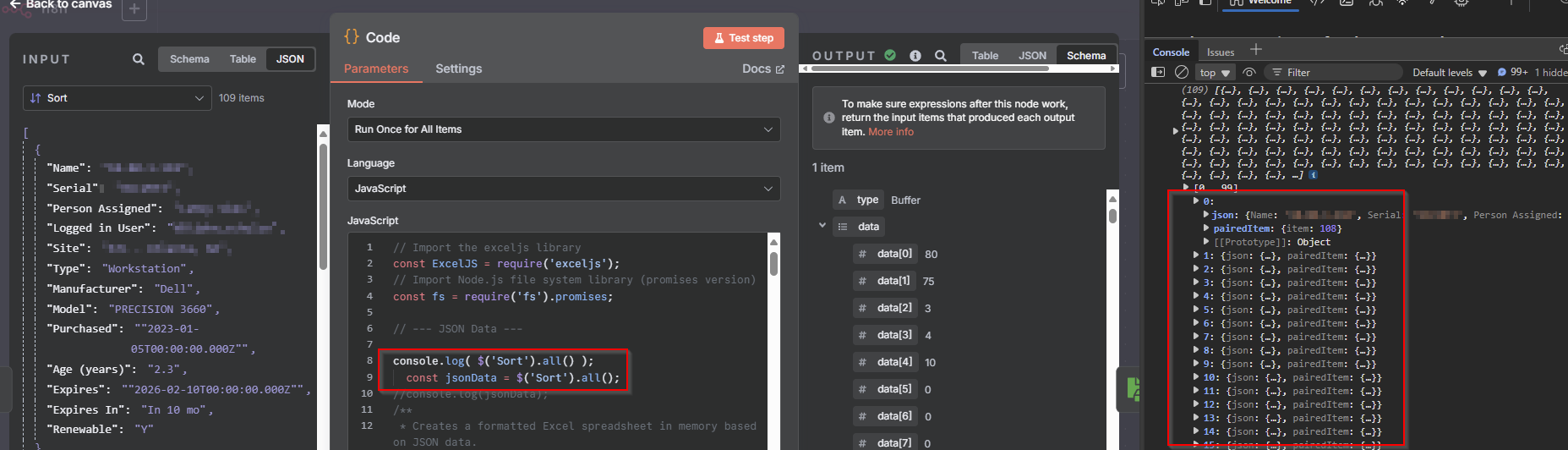Click the hash icon beside data[3]
The image size is (1568, 450).
[x=861, y=335]
